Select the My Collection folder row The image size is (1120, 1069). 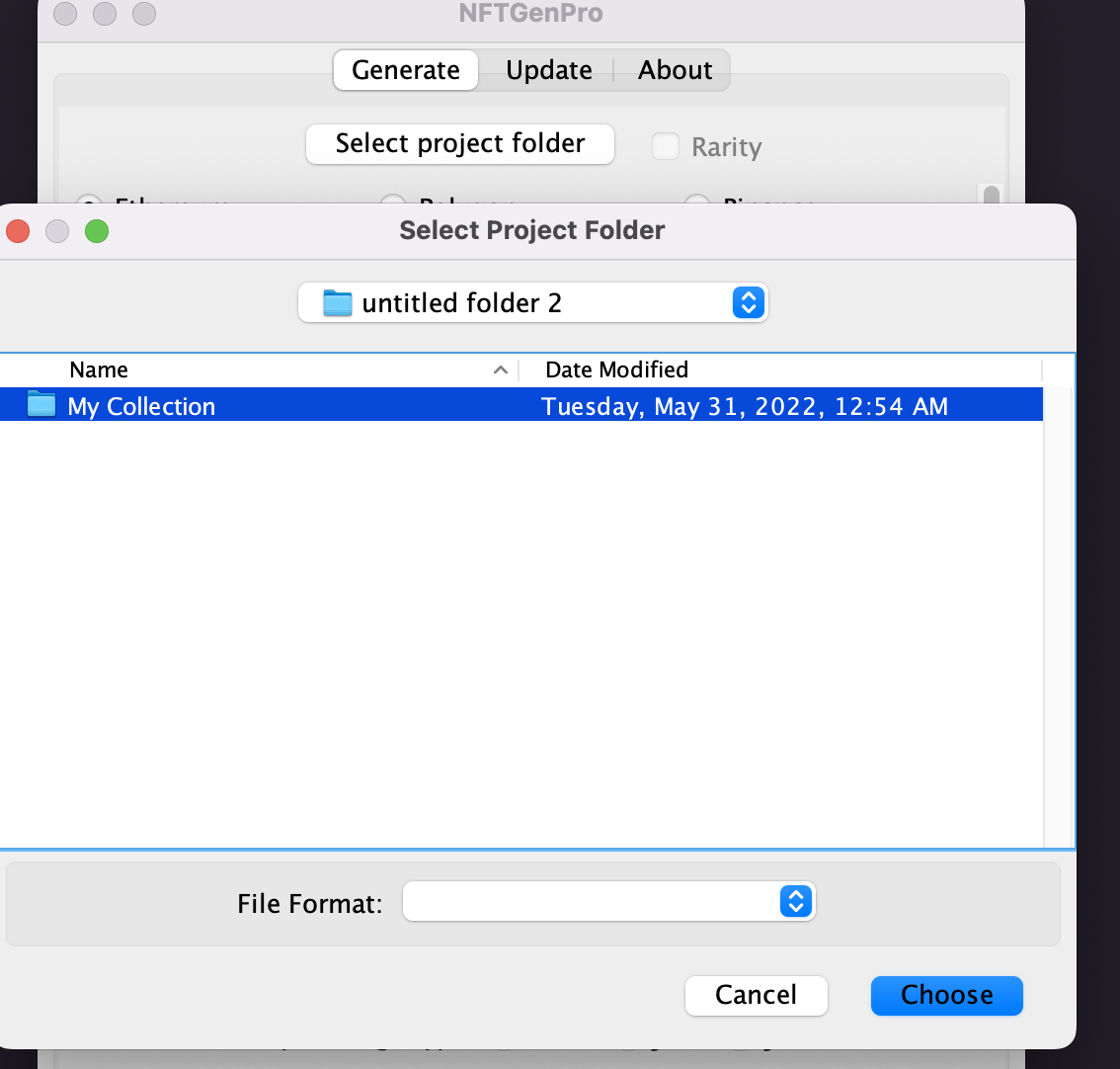coord(521,405)
